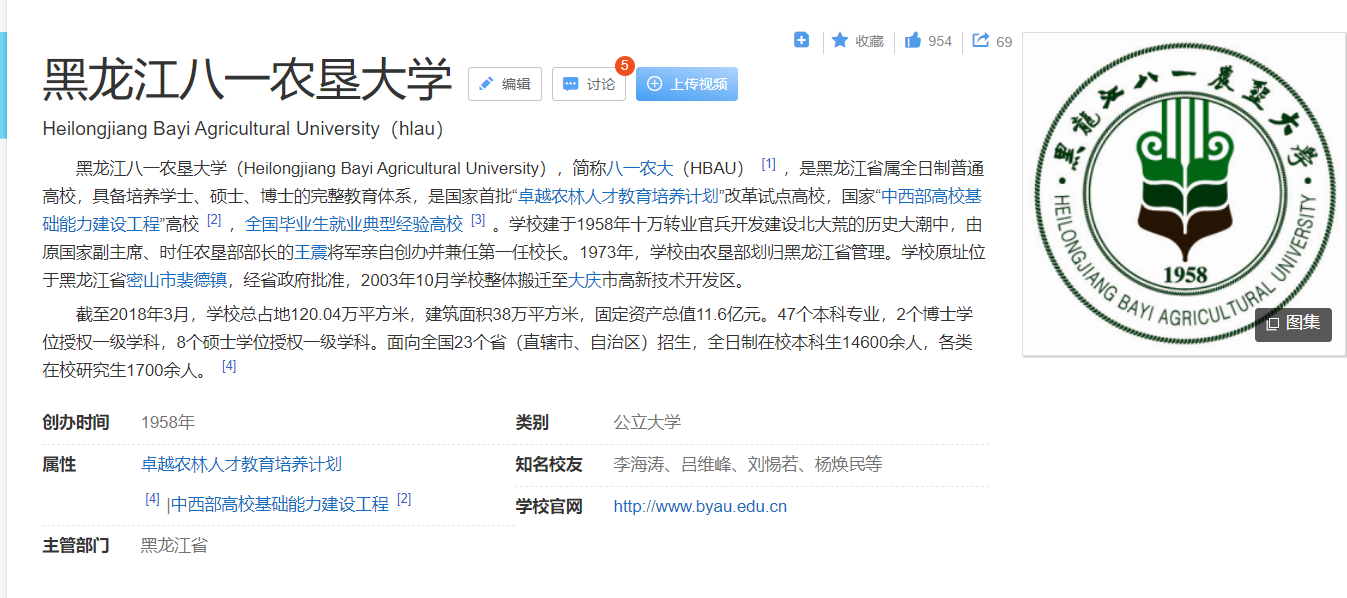Viewport: 1347px width, 598px height.
Task: Open the 图集 image gallery button
Action: coord(1293,324)
